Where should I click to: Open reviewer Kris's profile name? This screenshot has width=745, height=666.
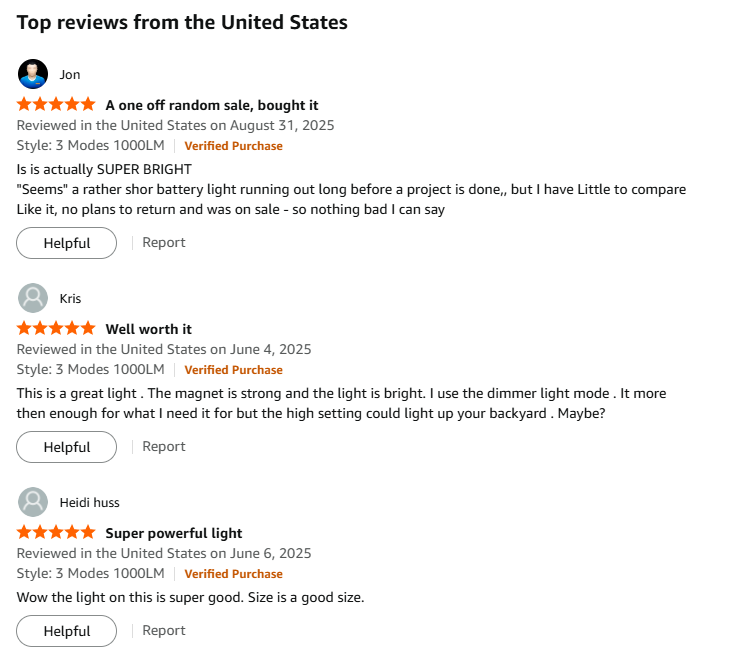click(71, 298)
